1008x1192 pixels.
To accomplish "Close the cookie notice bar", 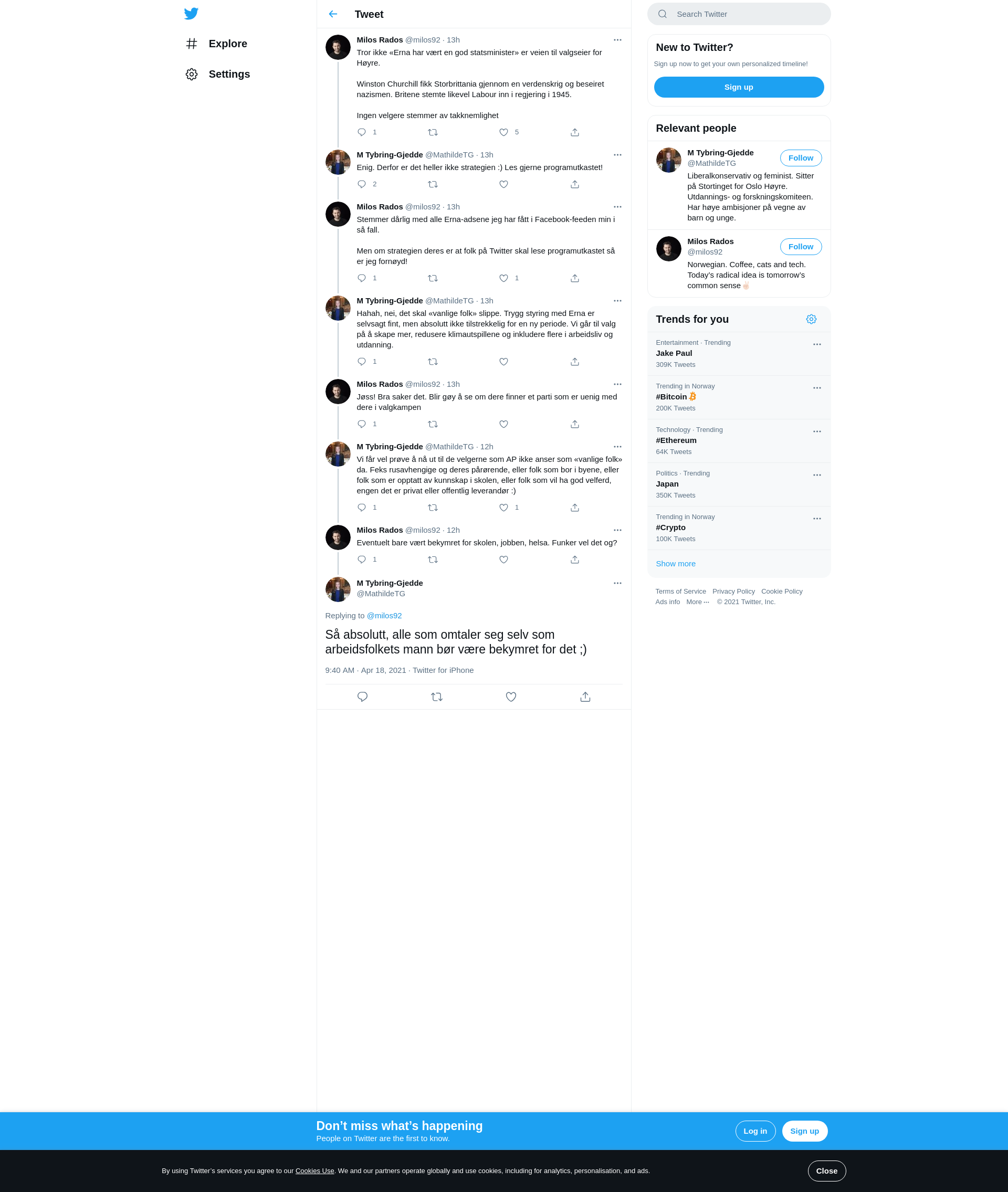I will 826,1171.
